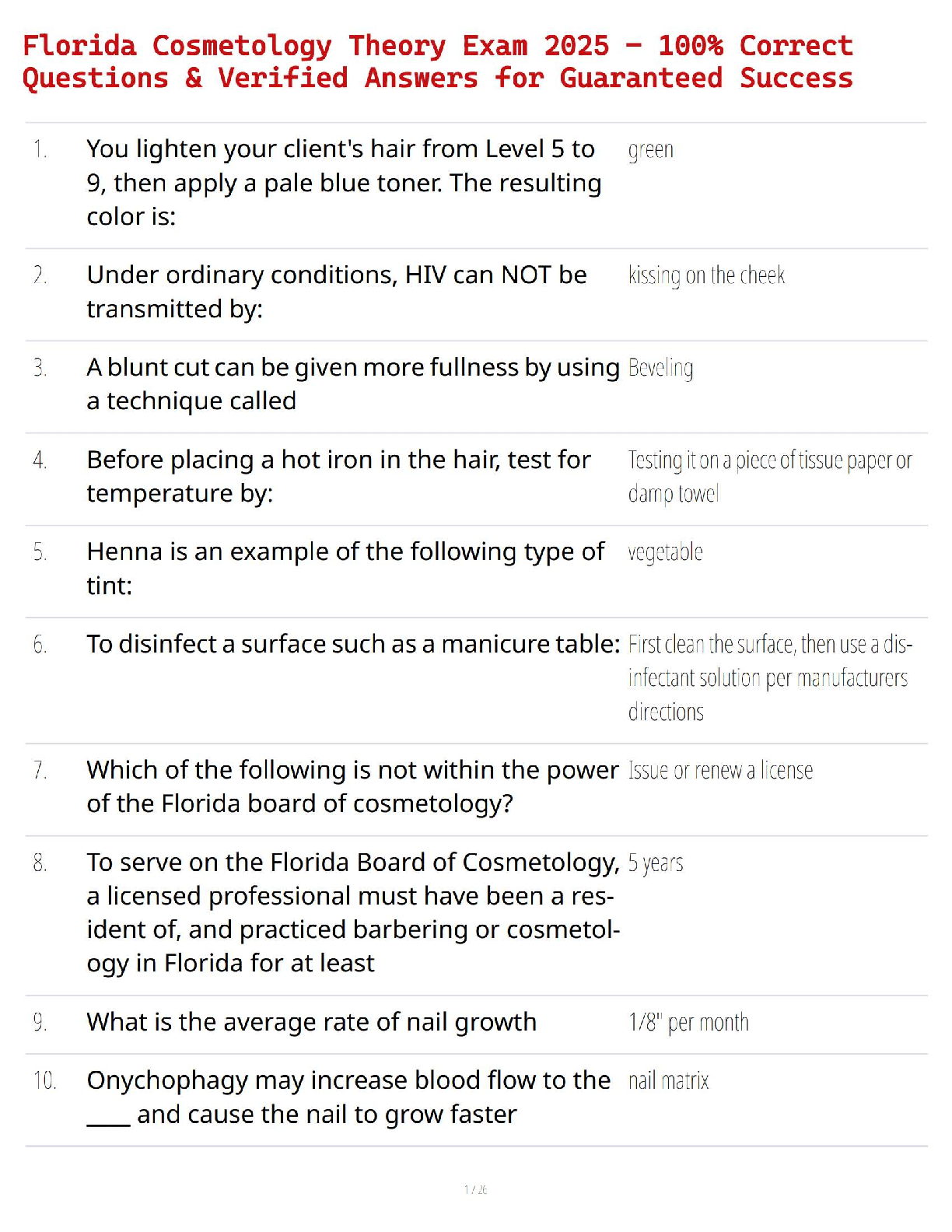Click the question about pale blue toner
This screenshot has height=1232, width=952.
(x=344, y=183)
